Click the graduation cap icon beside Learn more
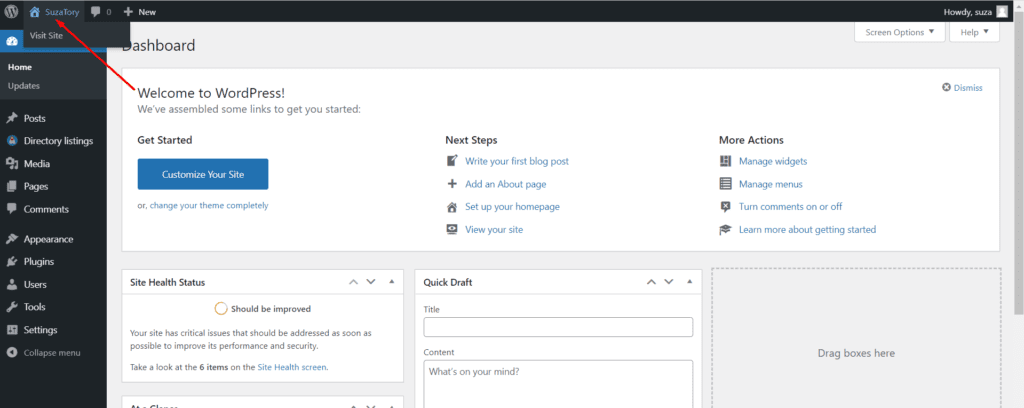 click(x=726, y=230)
